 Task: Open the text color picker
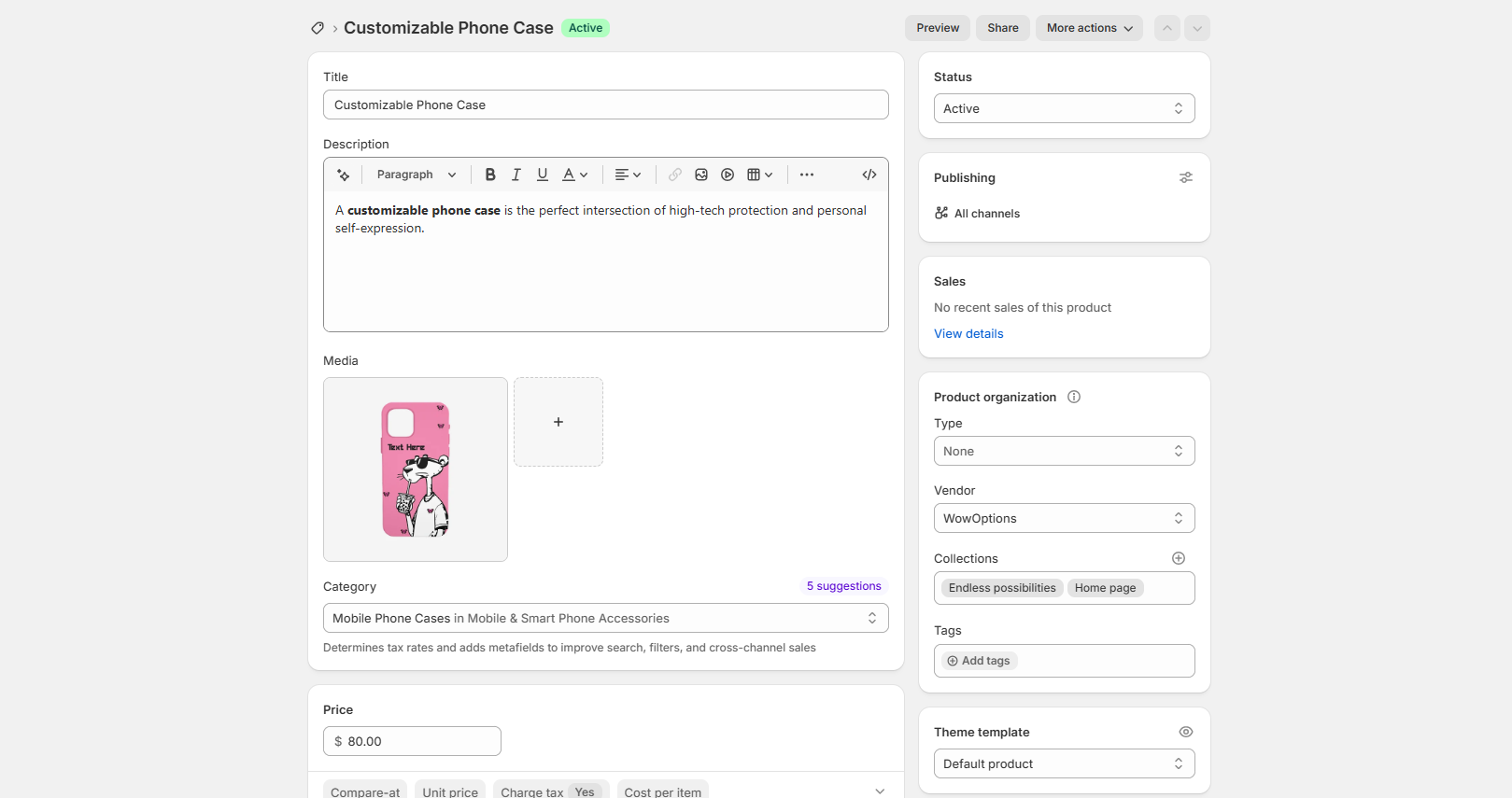[575, 175]
